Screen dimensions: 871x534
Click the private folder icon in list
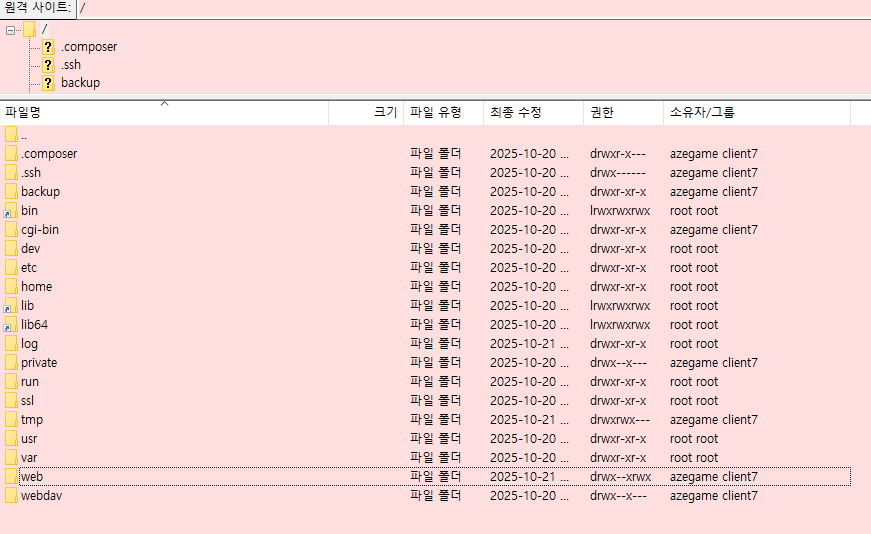(11, 363)
